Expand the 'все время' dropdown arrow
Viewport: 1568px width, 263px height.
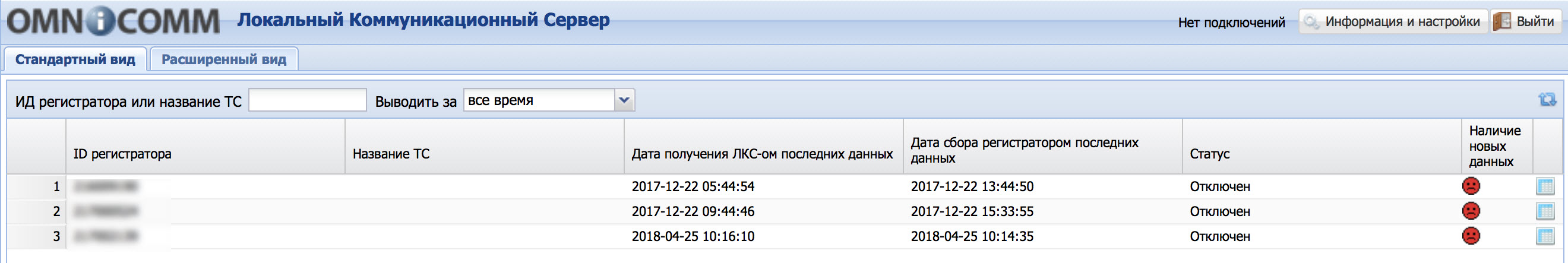[624, 100]
